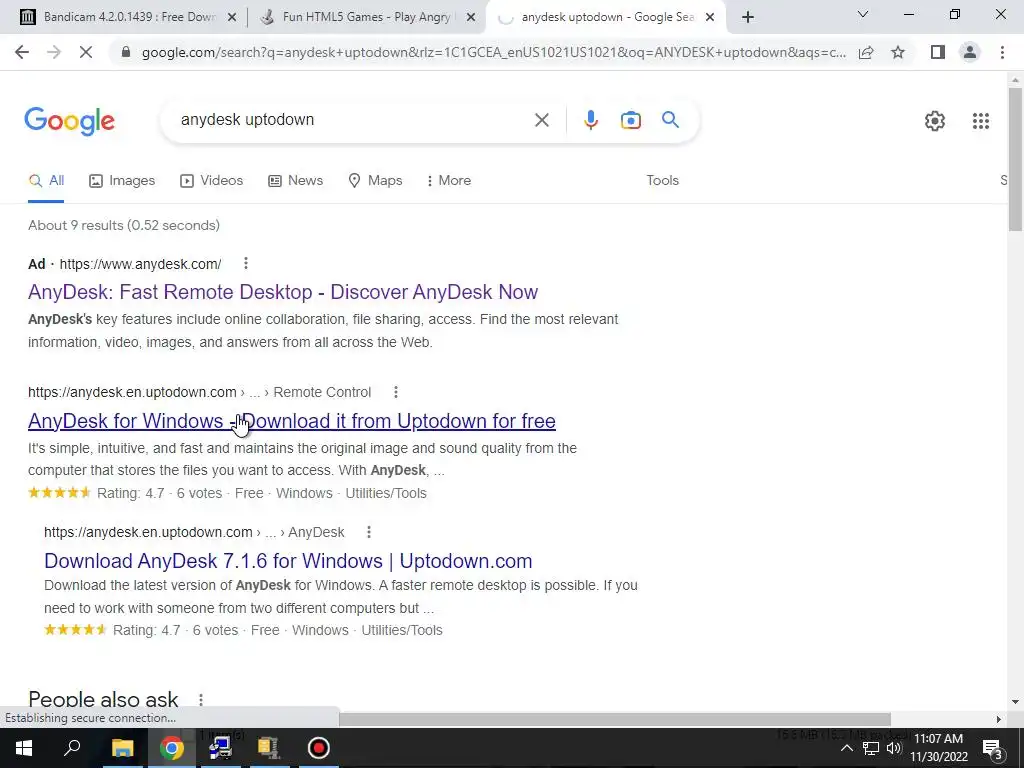Image resolution: width=1024 pixels, height=768 pixels.
Task: Click the vertical page scrollbar thumb
Action: point(1015,159)
